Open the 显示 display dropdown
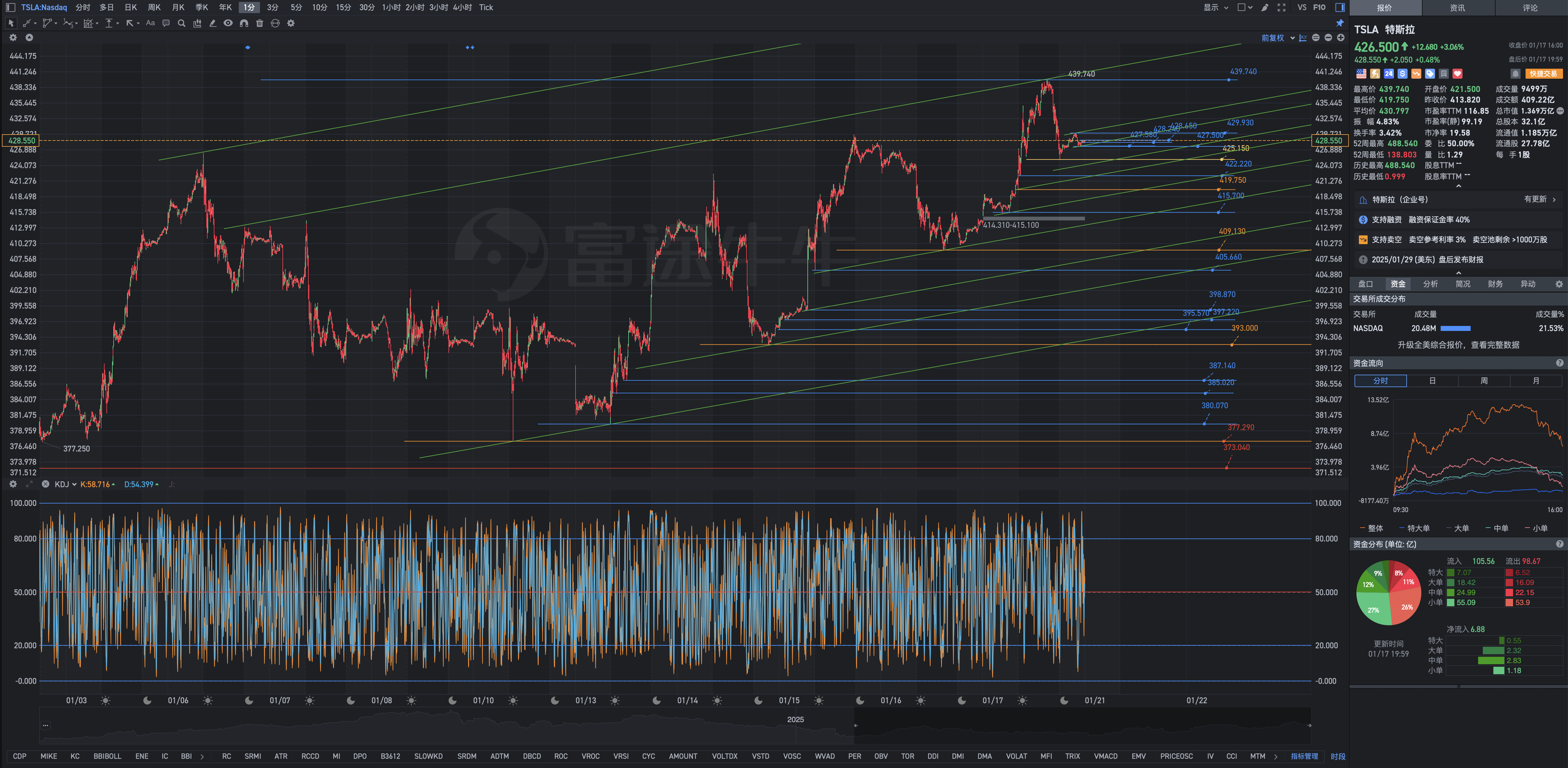Screen dimensions: 1568x768 1216,7
